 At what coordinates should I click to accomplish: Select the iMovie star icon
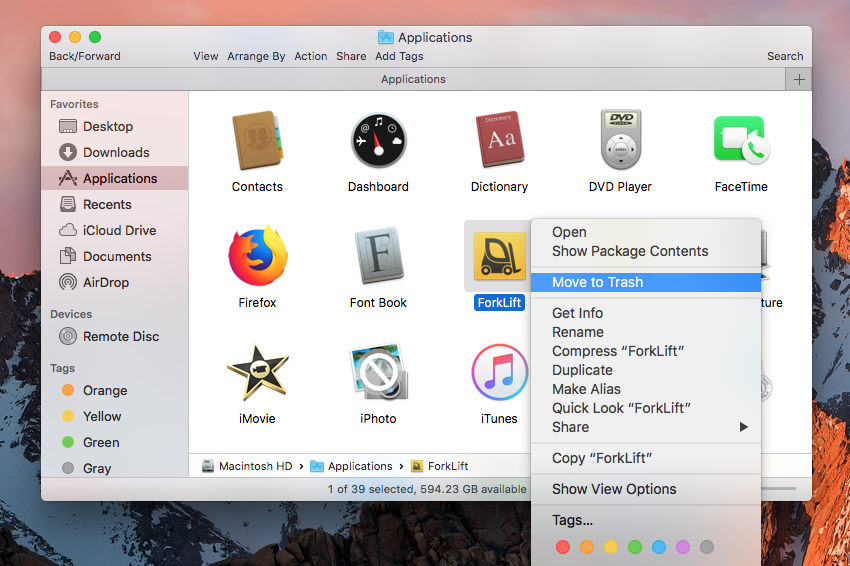(x=257, y=372)
